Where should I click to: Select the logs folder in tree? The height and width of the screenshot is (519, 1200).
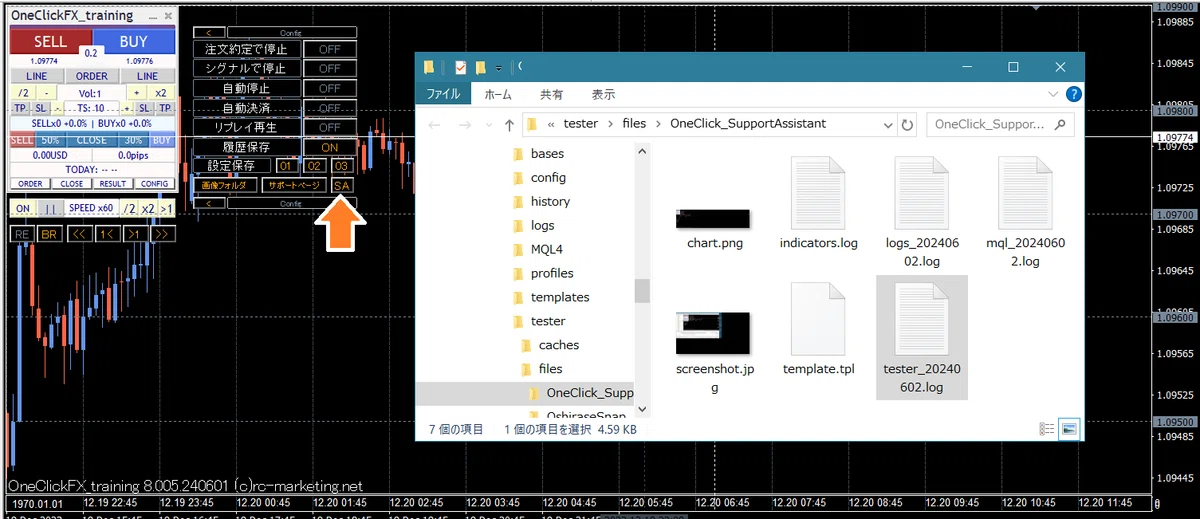click(542, 226)
